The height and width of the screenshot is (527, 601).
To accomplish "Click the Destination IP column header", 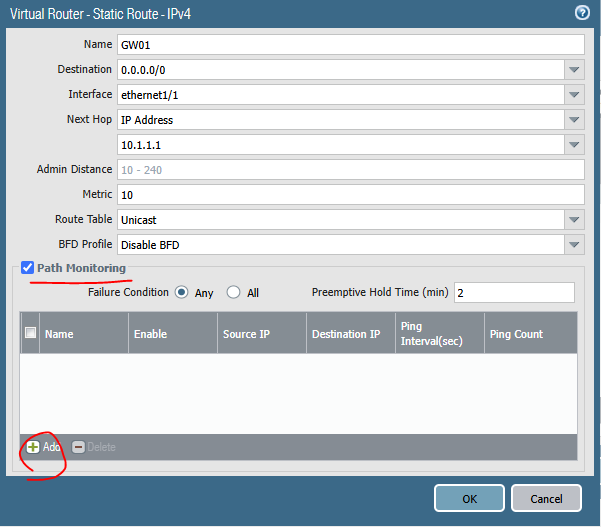I will (351, 333).
